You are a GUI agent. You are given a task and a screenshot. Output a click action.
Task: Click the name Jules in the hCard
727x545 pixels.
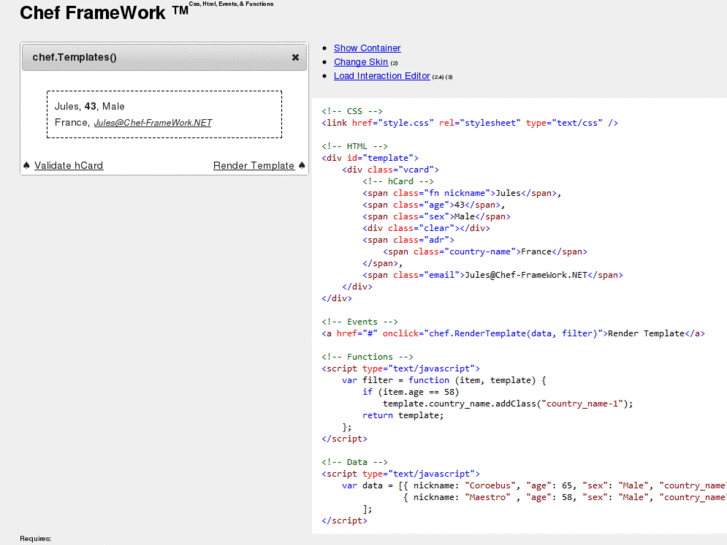(x=66, y=106)
